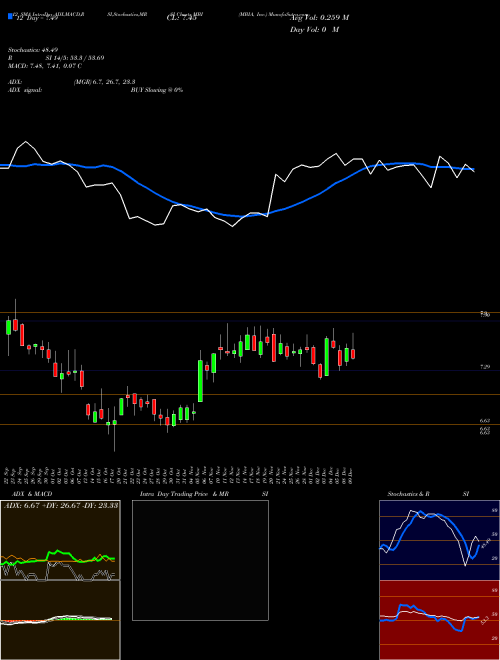Image resolution: width=500 pixels, height=660 pixels.
Task: Click the red-background RSI chart
Action: 439,620
